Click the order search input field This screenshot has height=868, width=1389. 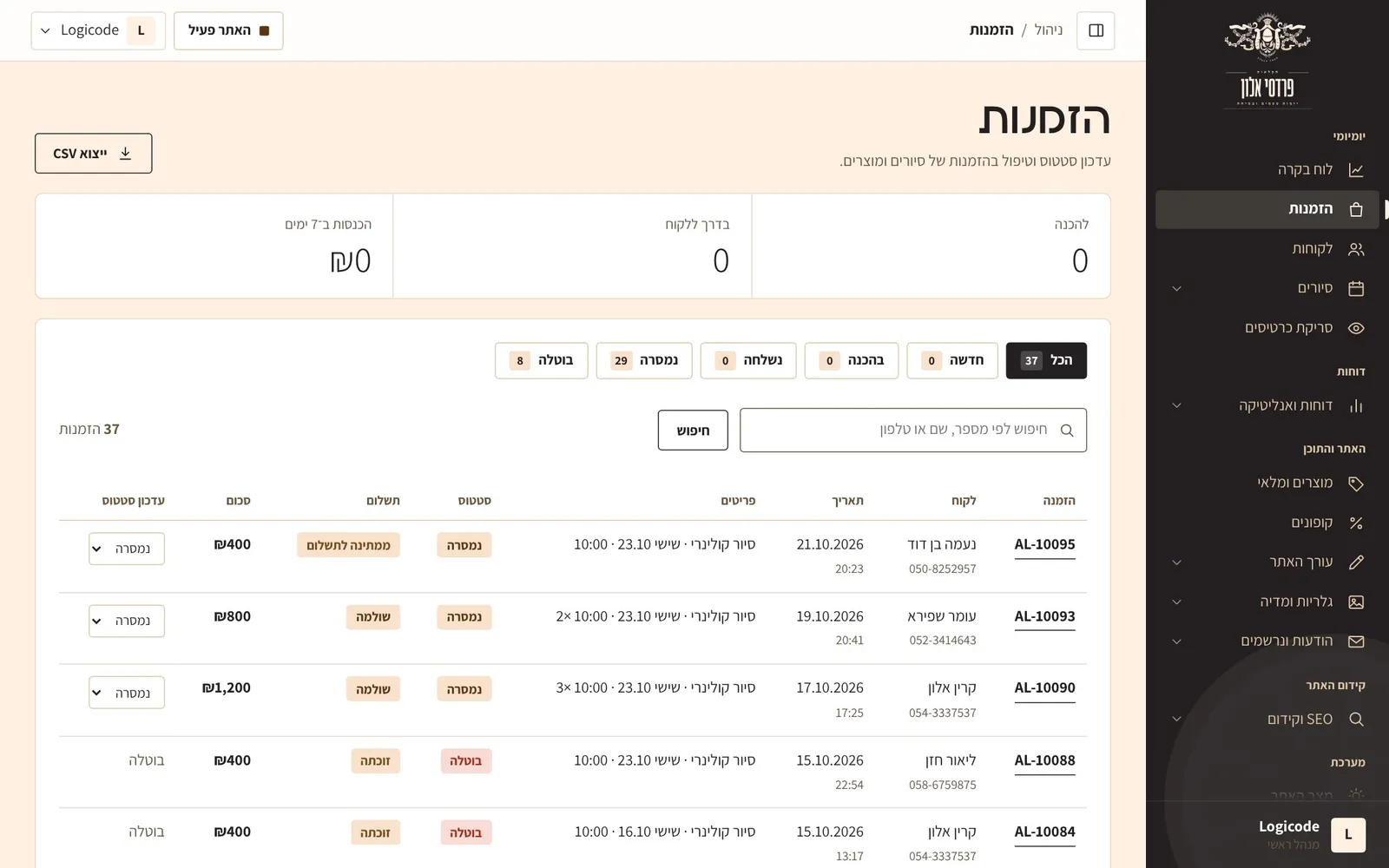point(913,431)
